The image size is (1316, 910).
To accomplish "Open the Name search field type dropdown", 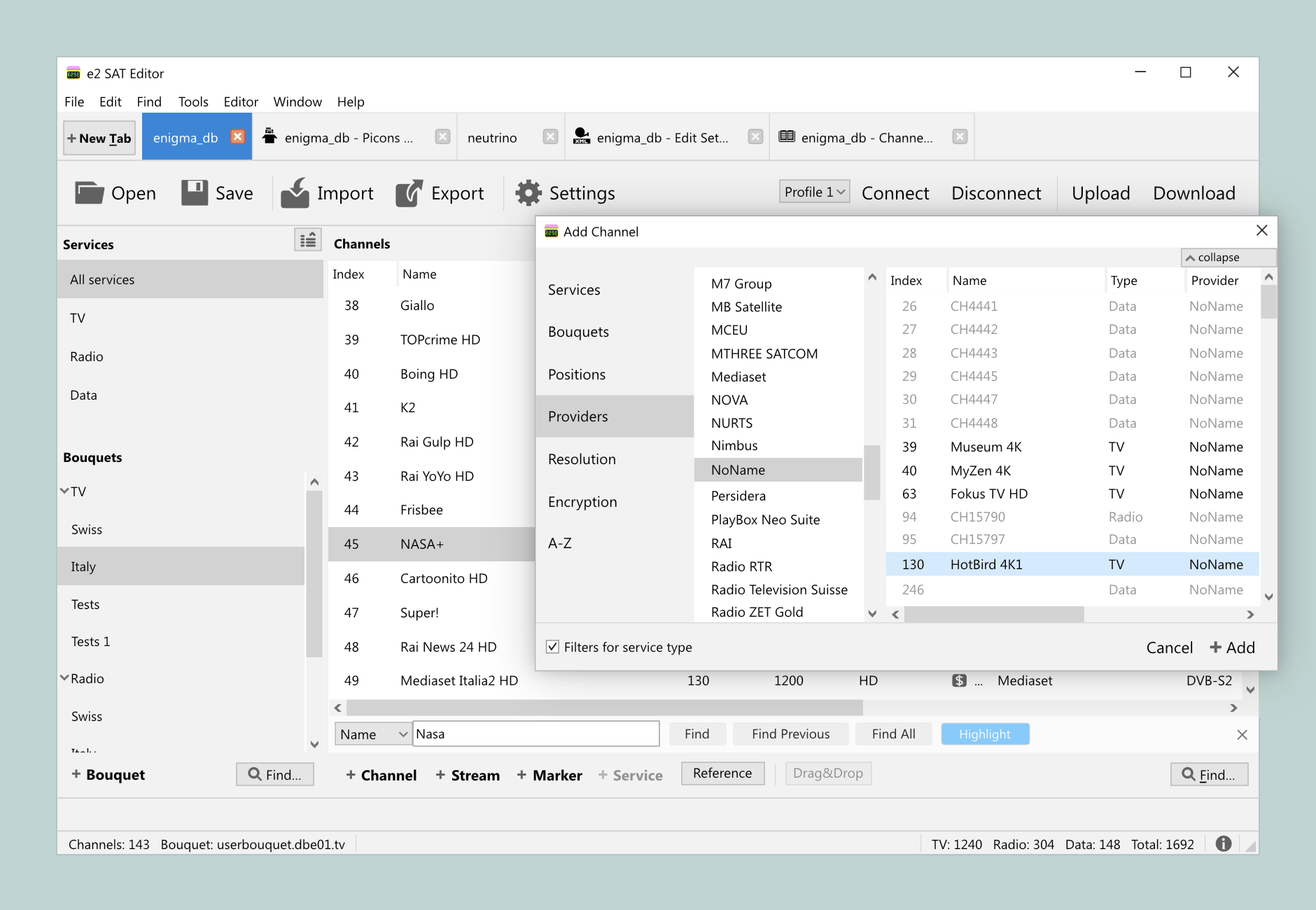I will (x=373, y=734).
